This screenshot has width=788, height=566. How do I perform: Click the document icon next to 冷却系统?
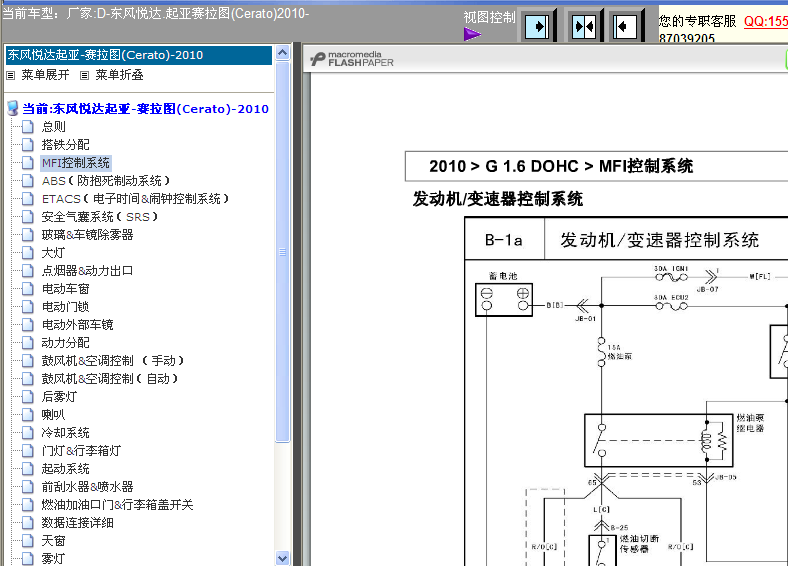[x=28, y=433]
